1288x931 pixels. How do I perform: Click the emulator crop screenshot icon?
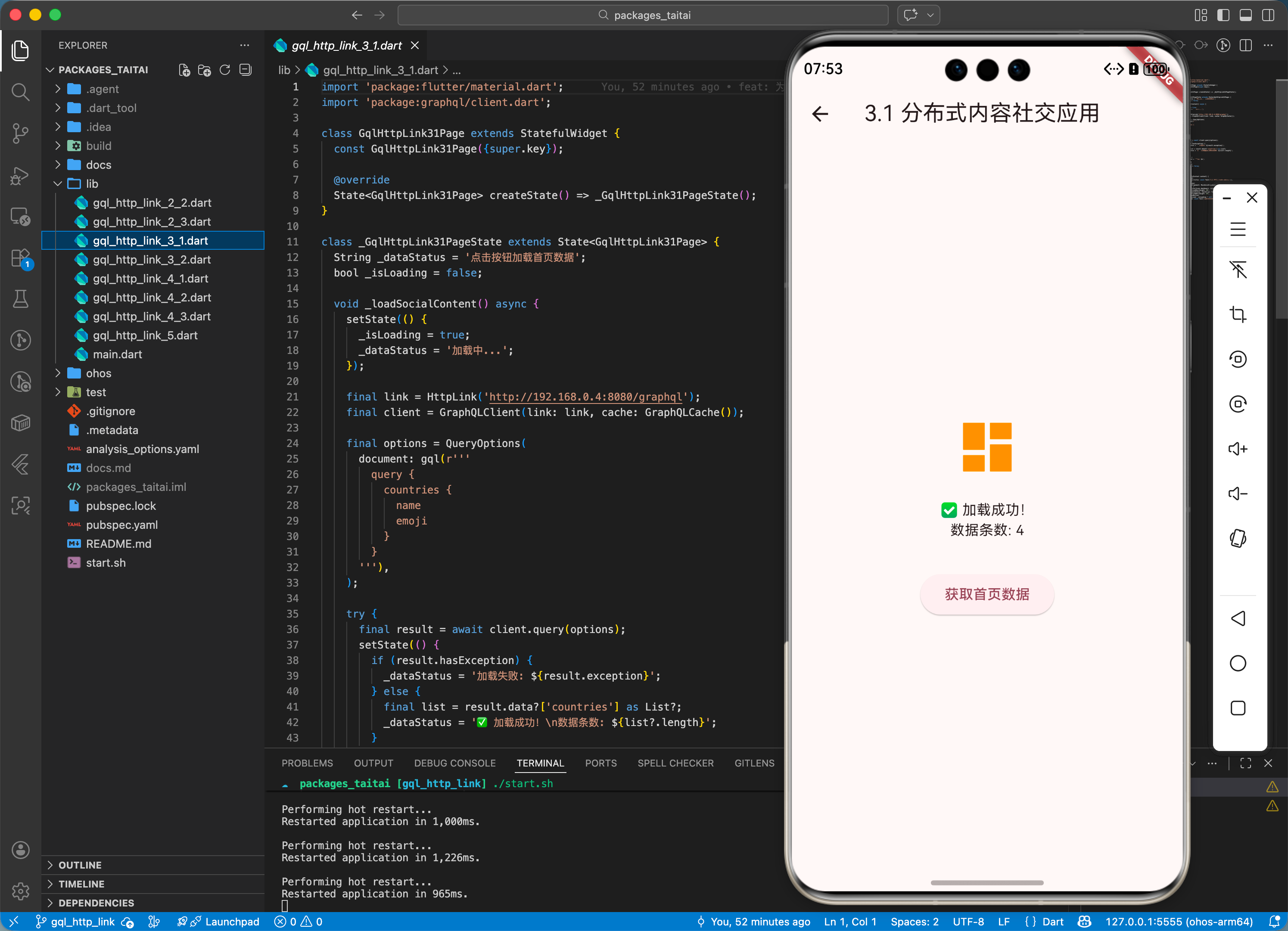[1238, 314]
